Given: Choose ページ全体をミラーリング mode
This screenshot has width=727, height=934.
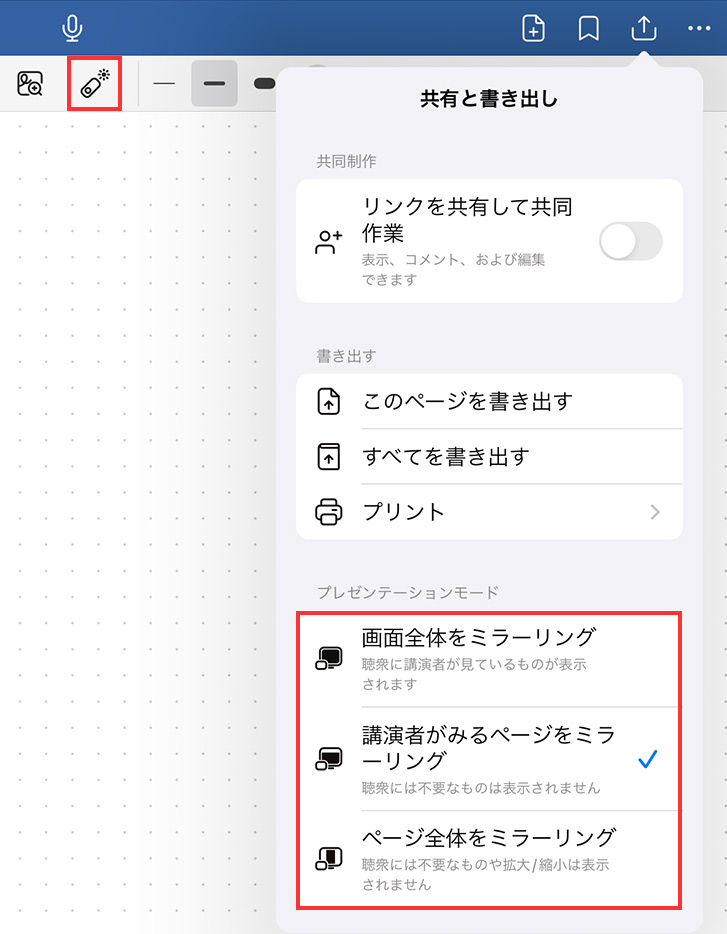Looking at the screenshot, I should click(x=489, y=858).
